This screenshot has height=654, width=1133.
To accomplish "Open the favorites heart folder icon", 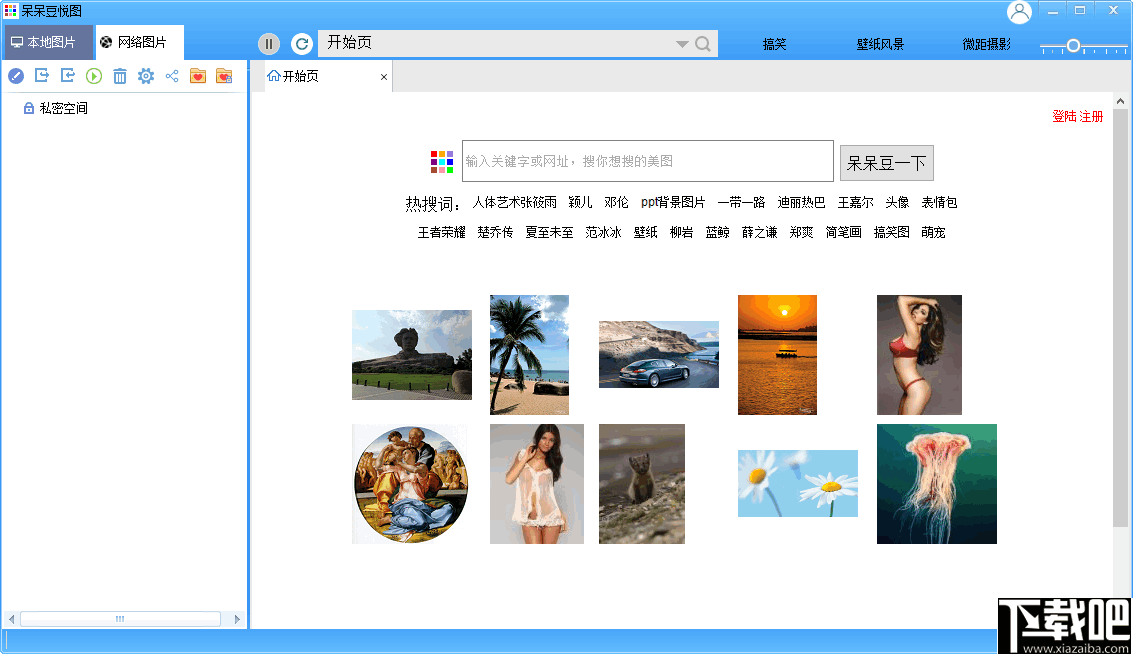I will pos(198,76).
